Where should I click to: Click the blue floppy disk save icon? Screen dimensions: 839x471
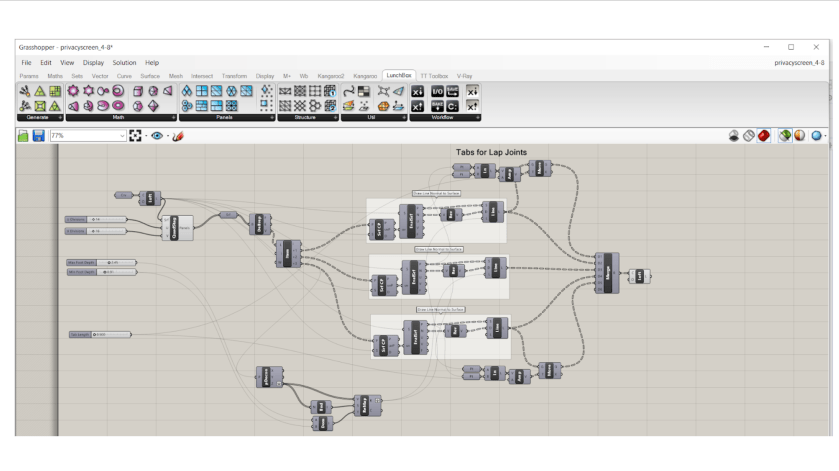(38, 135)
